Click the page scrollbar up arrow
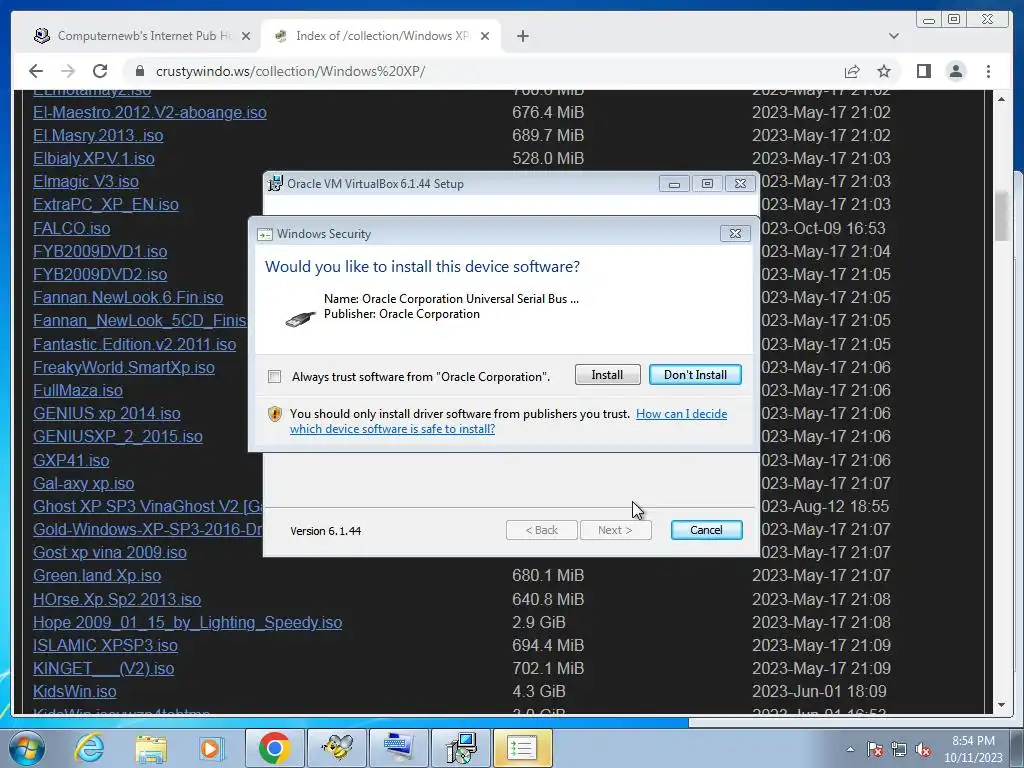Image resolution: width=1024 pixels, height=768 pixels. (1001, 99)
